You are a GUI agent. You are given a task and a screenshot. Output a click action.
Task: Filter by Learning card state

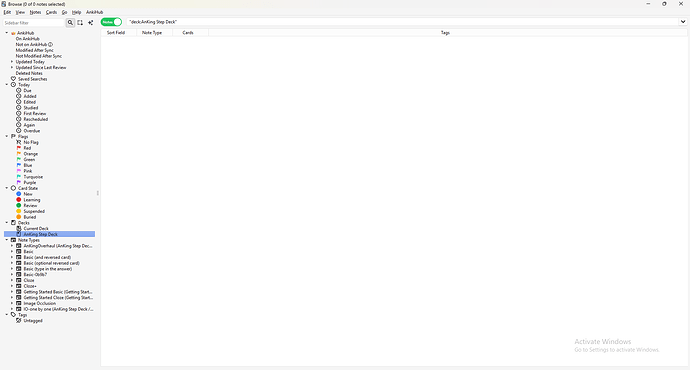[32, 199]
